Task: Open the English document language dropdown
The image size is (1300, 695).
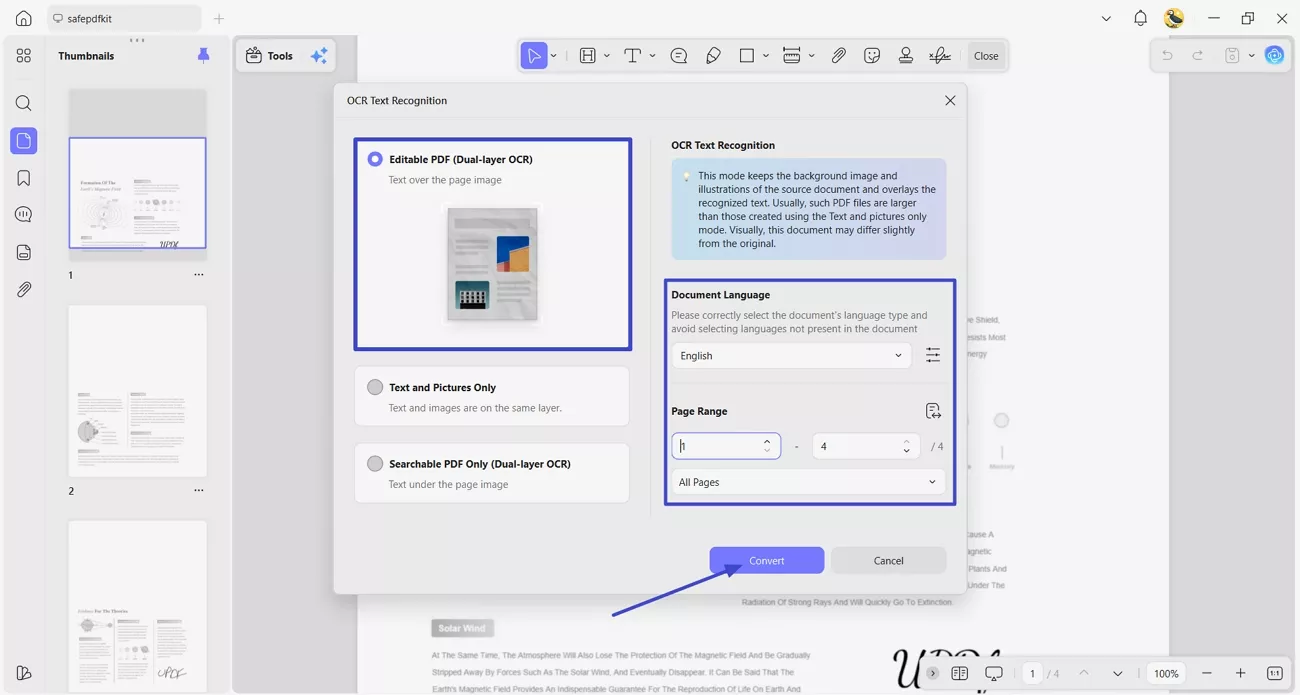Action: tap(790, 355)
